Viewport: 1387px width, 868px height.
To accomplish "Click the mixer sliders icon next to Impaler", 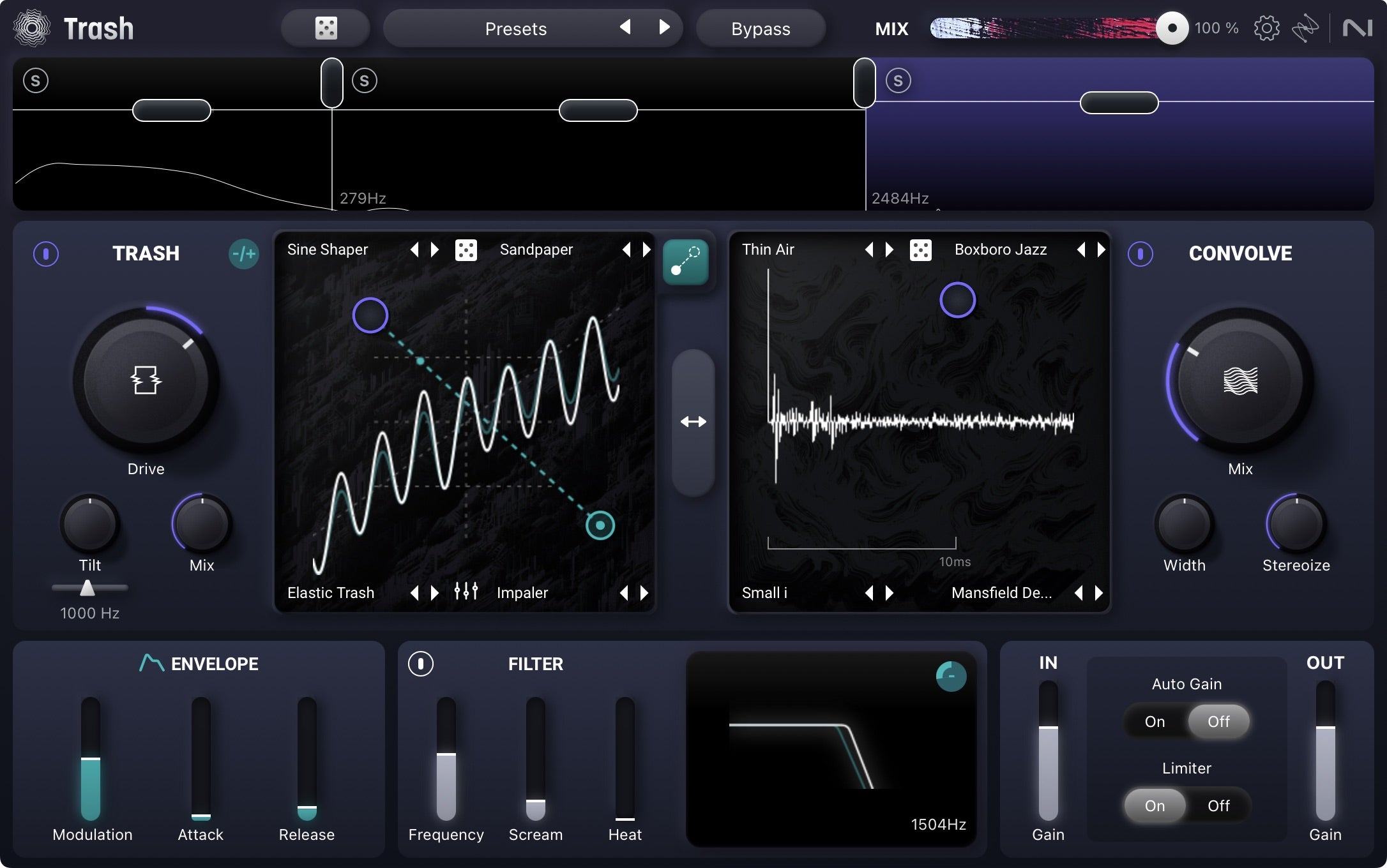I will pos(466,592).
